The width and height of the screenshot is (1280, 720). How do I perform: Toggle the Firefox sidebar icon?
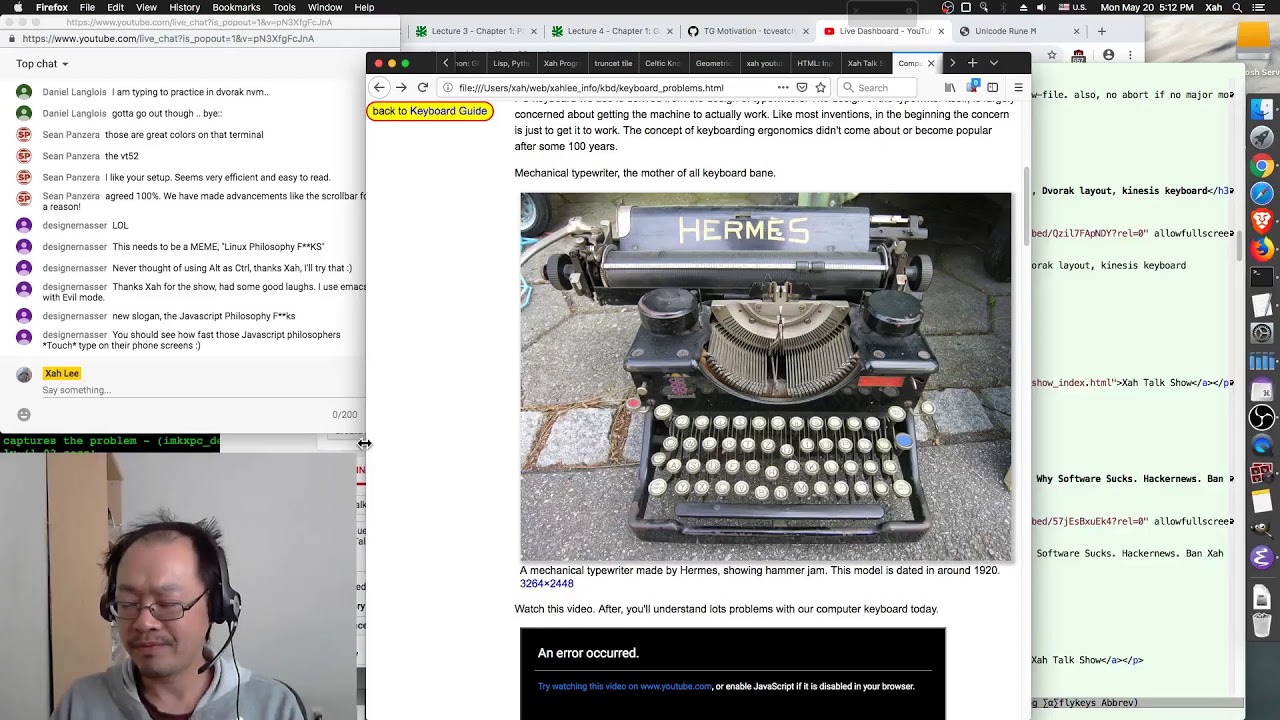click(992, 88)
